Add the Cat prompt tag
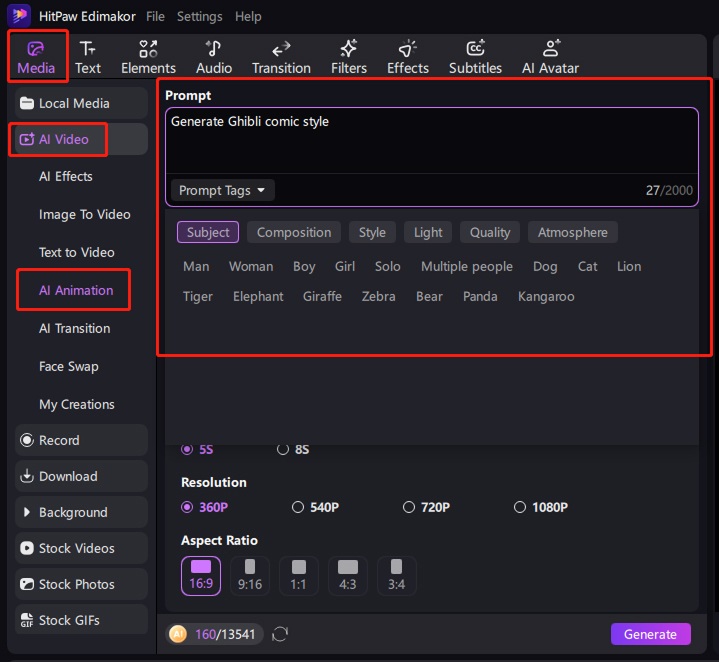This screenshot has width=719, height=662. (x=587, y=266)
